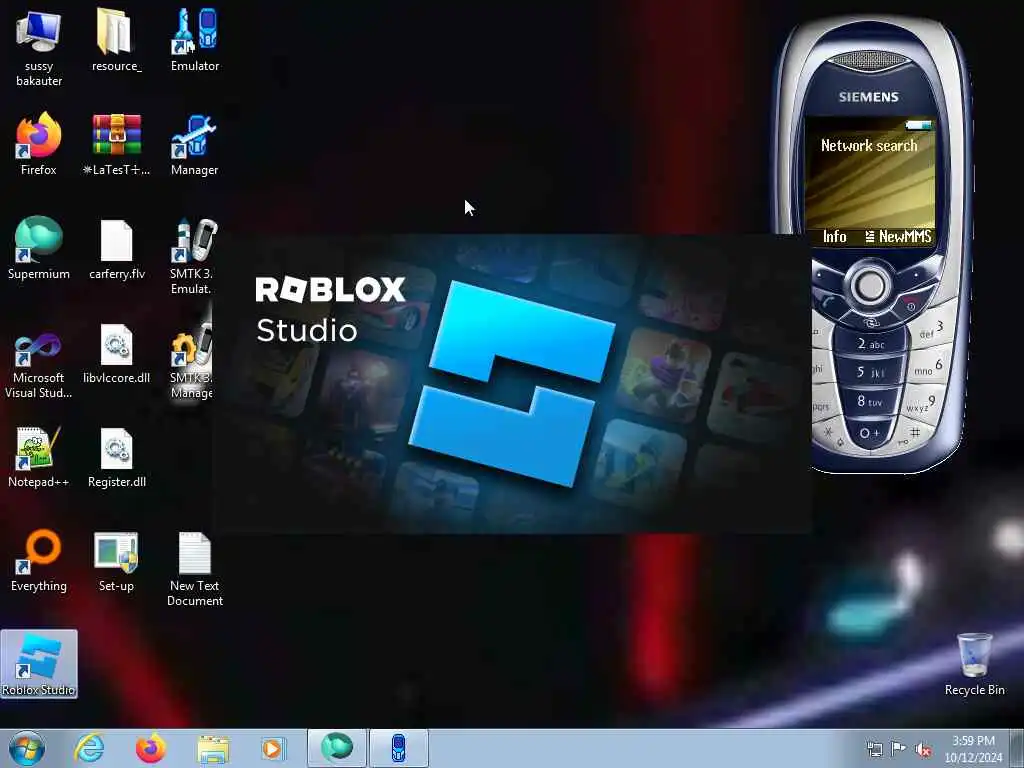Launch Internet Explorer from the taskbar
The width and height of the screenshot is (1024, 768).
click(x=89, y=748)
